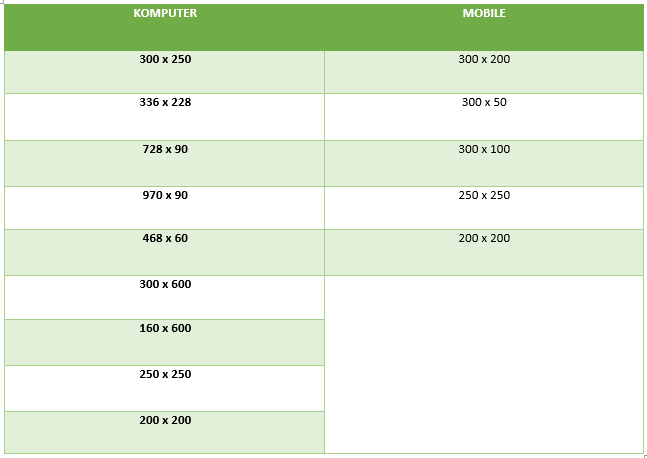Select the 336 x 228 cell
The height and width of the screenshot is (458, 647).
pyautogui.click(x=165, y=103)
